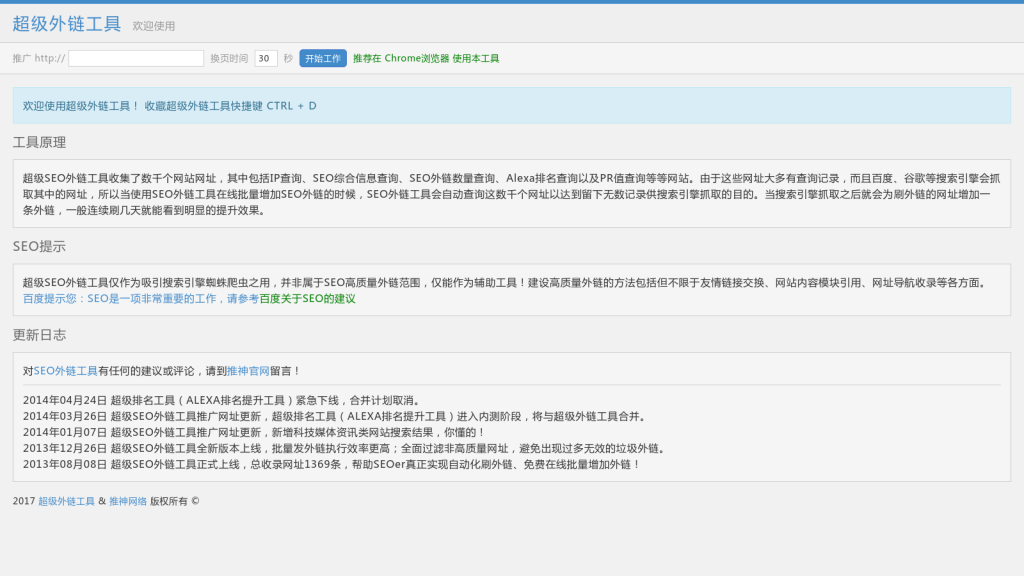This screenshot has width=1024, height=576.
Task: Open the SEO外链工具 link in 更新日志
Action: pyautogui.click(x=65, y=371)
